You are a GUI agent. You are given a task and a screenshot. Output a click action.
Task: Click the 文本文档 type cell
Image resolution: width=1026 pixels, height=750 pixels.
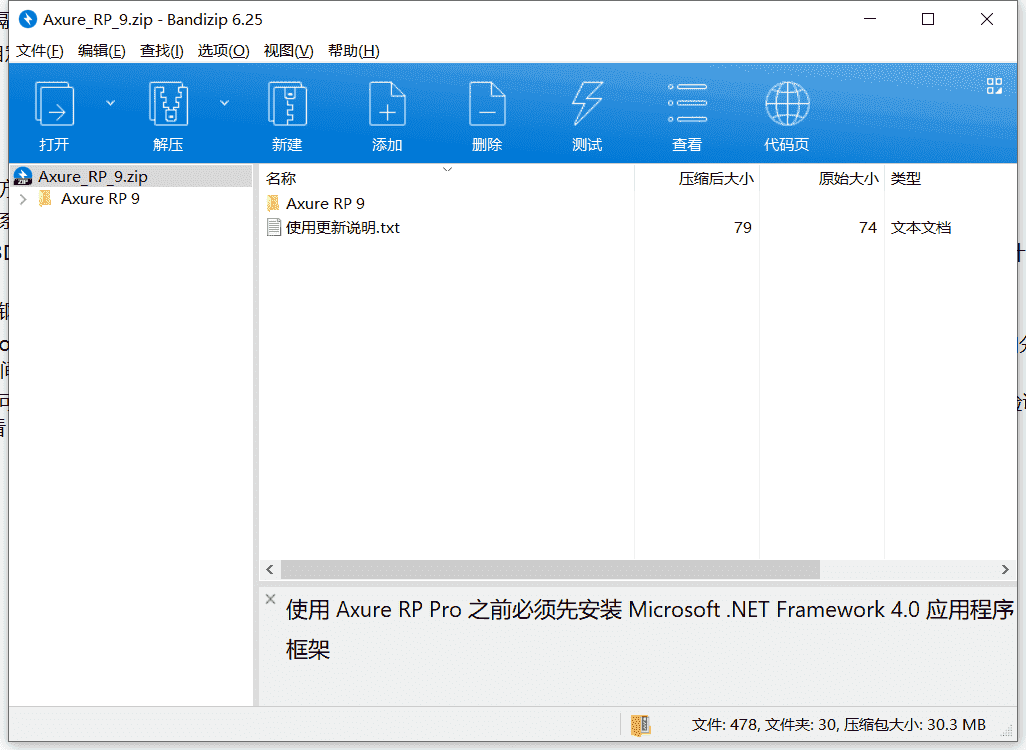point(921,228)
